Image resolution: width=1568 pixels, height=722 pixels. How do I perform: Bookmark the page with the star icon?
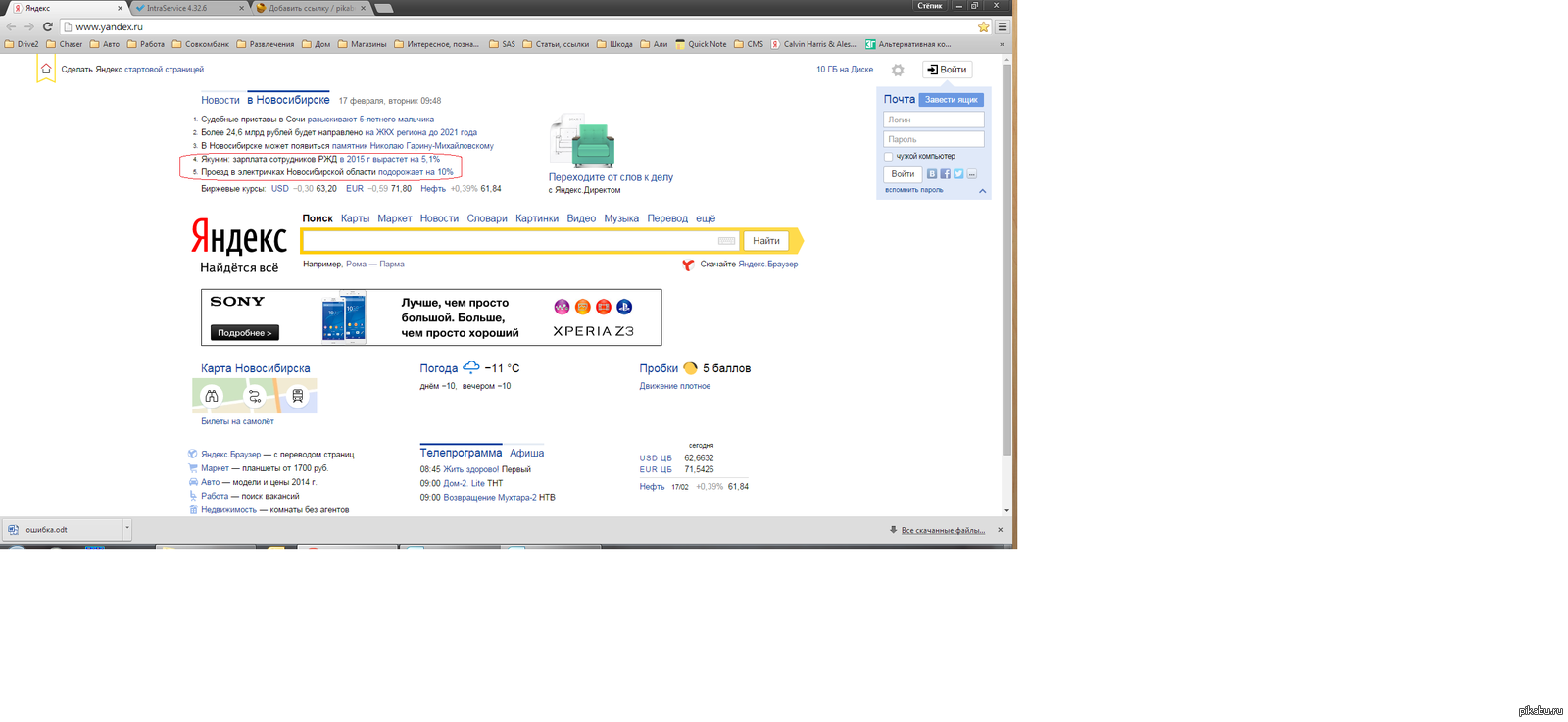tap(984, 26)
